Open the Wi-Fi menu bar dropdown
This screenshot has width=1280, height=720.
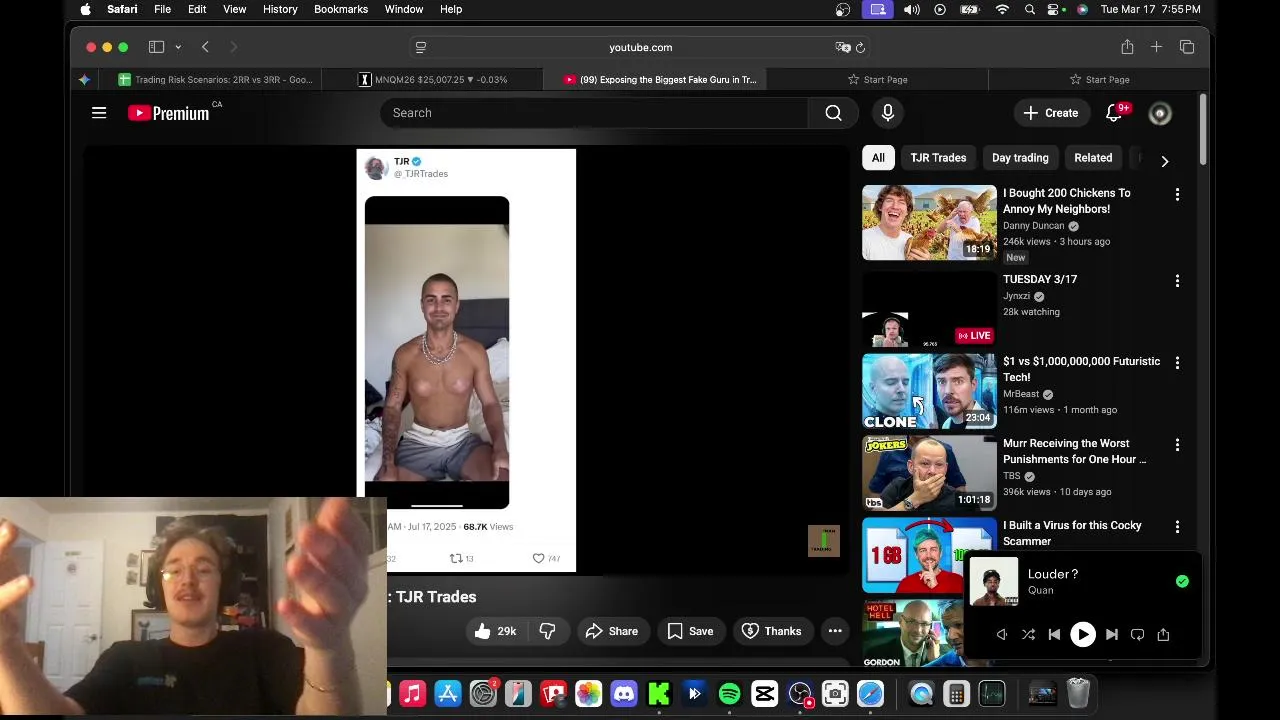(1002, 9)
